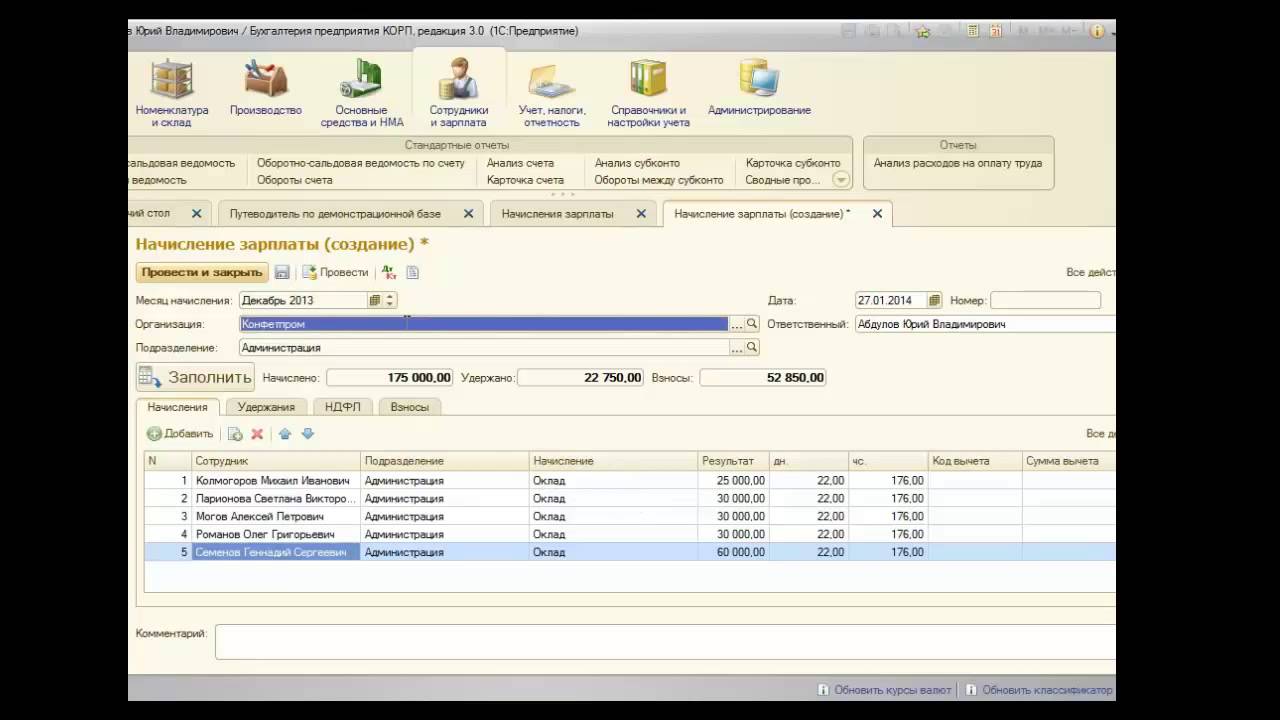Viewport: 1280px width, 720px height.
Task: Switch to the Взносы tab
Action: [x=410, y=407]
